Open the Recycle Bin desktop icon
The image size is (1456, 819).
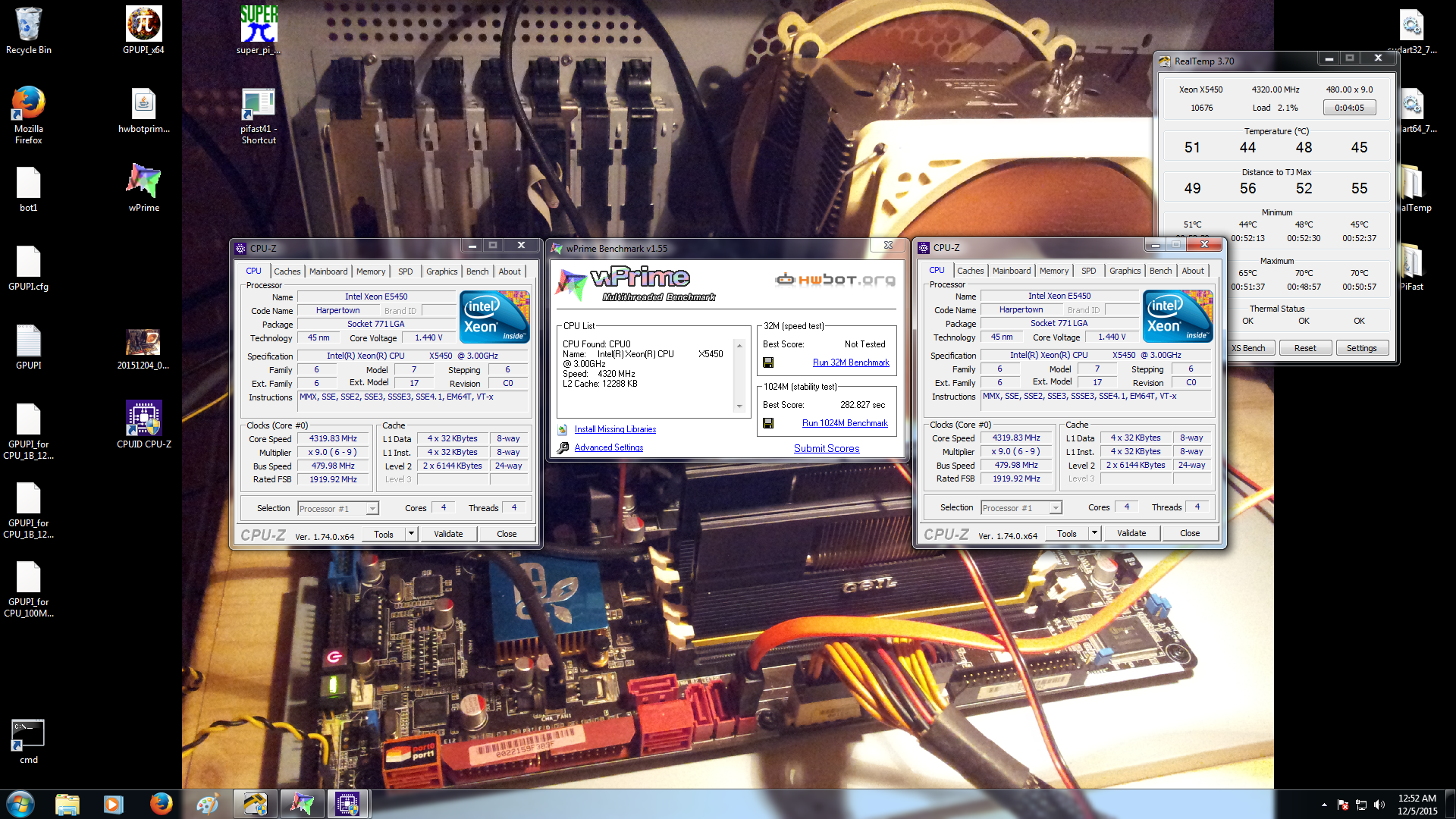28,30
